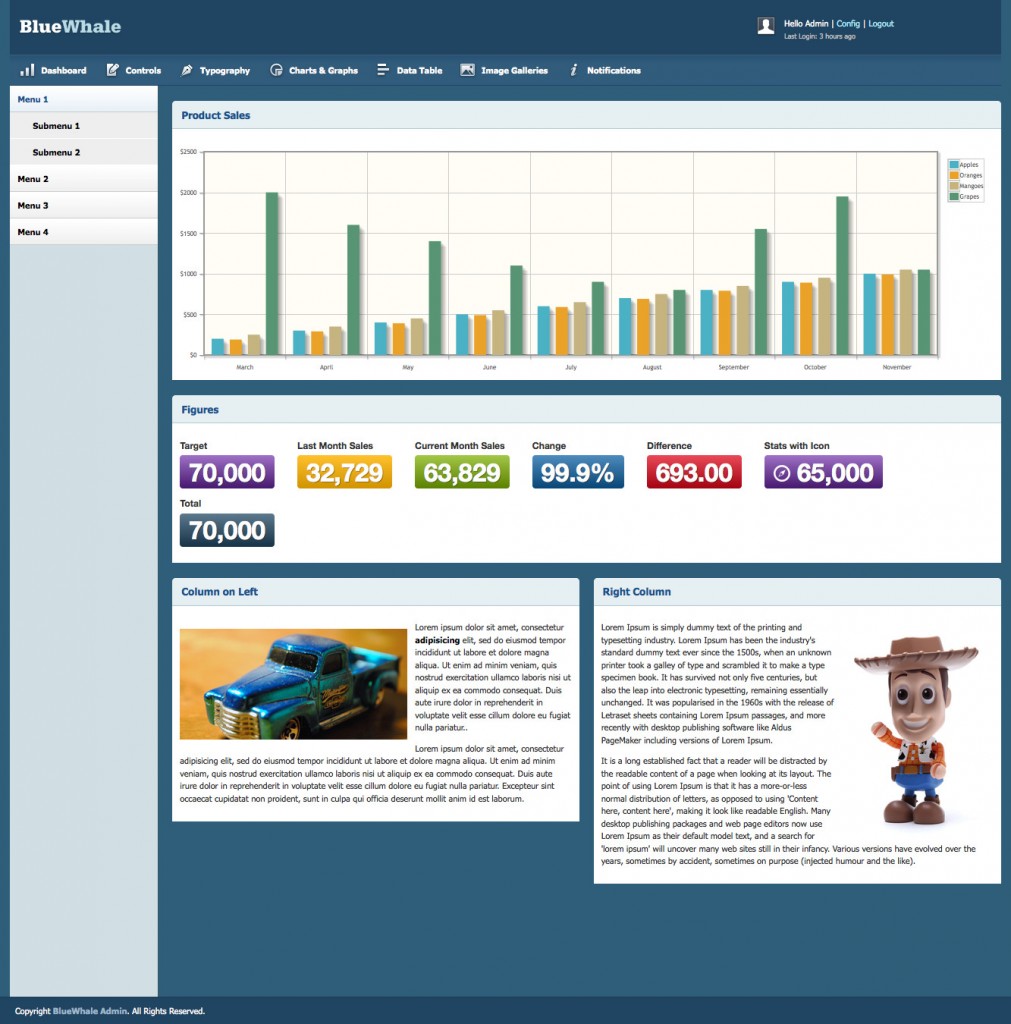Open Image Galleries page

pyautogui.click(x=504, y=70)
